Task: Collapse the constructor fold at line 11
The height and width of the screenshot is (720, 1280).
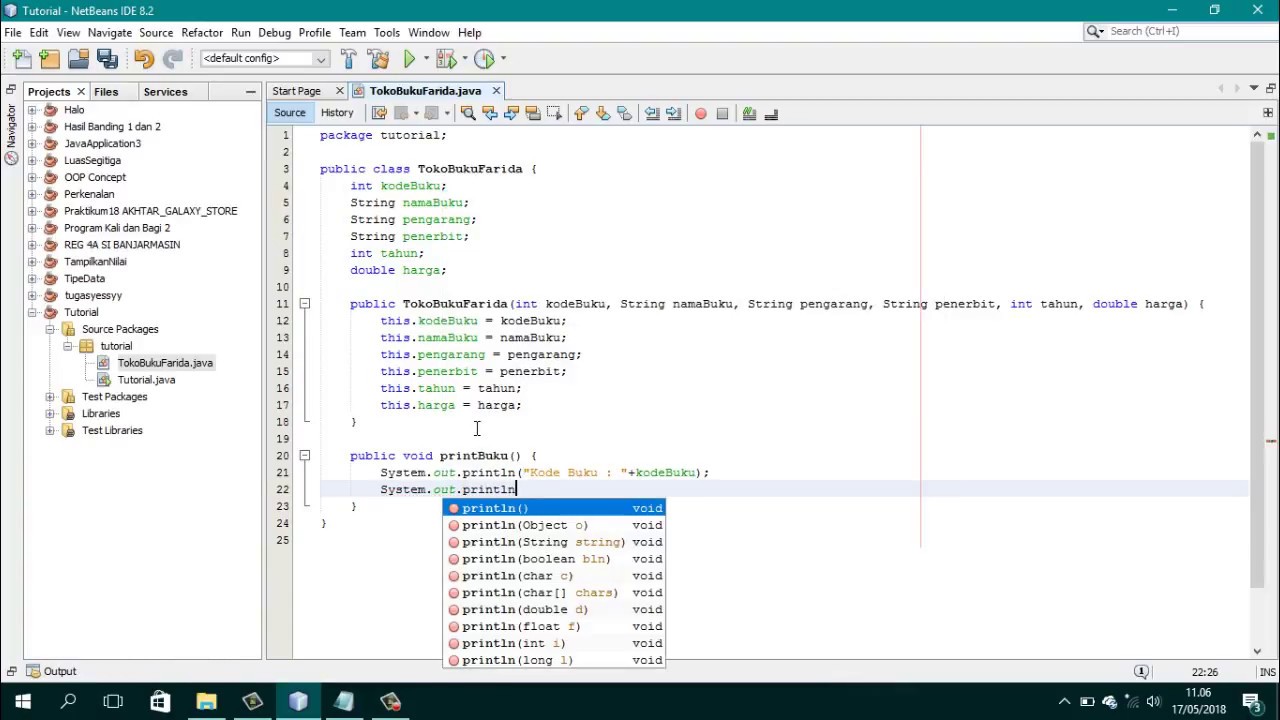Action: click(305, 304)
